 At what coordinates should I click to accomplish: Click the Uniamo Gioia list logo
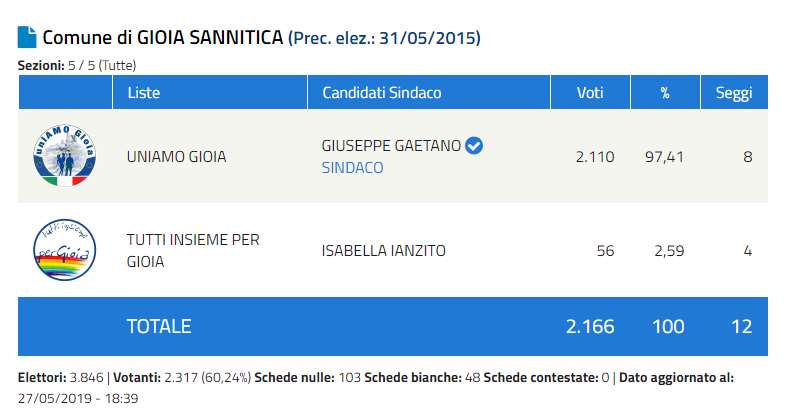(x=64, y=157)
